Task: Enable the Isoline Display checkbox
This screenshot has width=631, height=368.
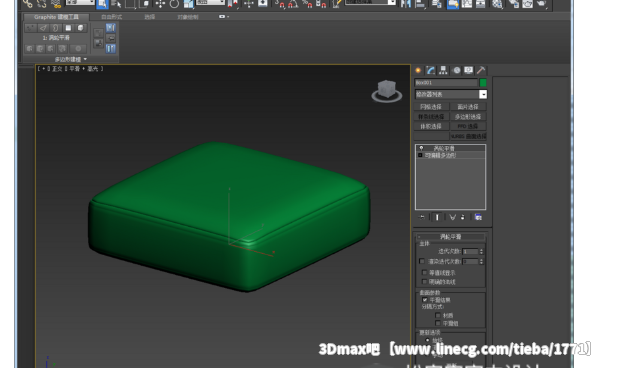Action: click(x=424, y=273)
